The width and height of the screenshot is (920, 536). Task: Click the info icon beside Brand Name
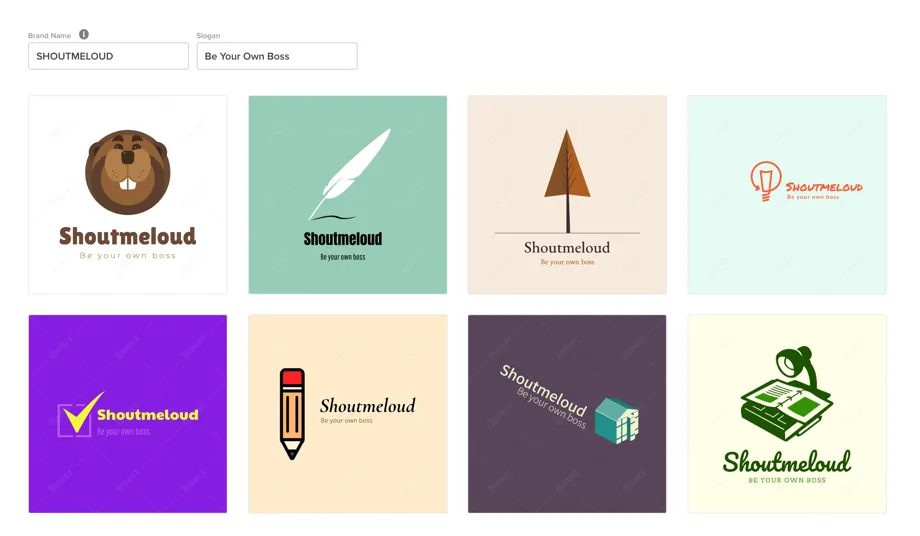[x=84, y=35]
